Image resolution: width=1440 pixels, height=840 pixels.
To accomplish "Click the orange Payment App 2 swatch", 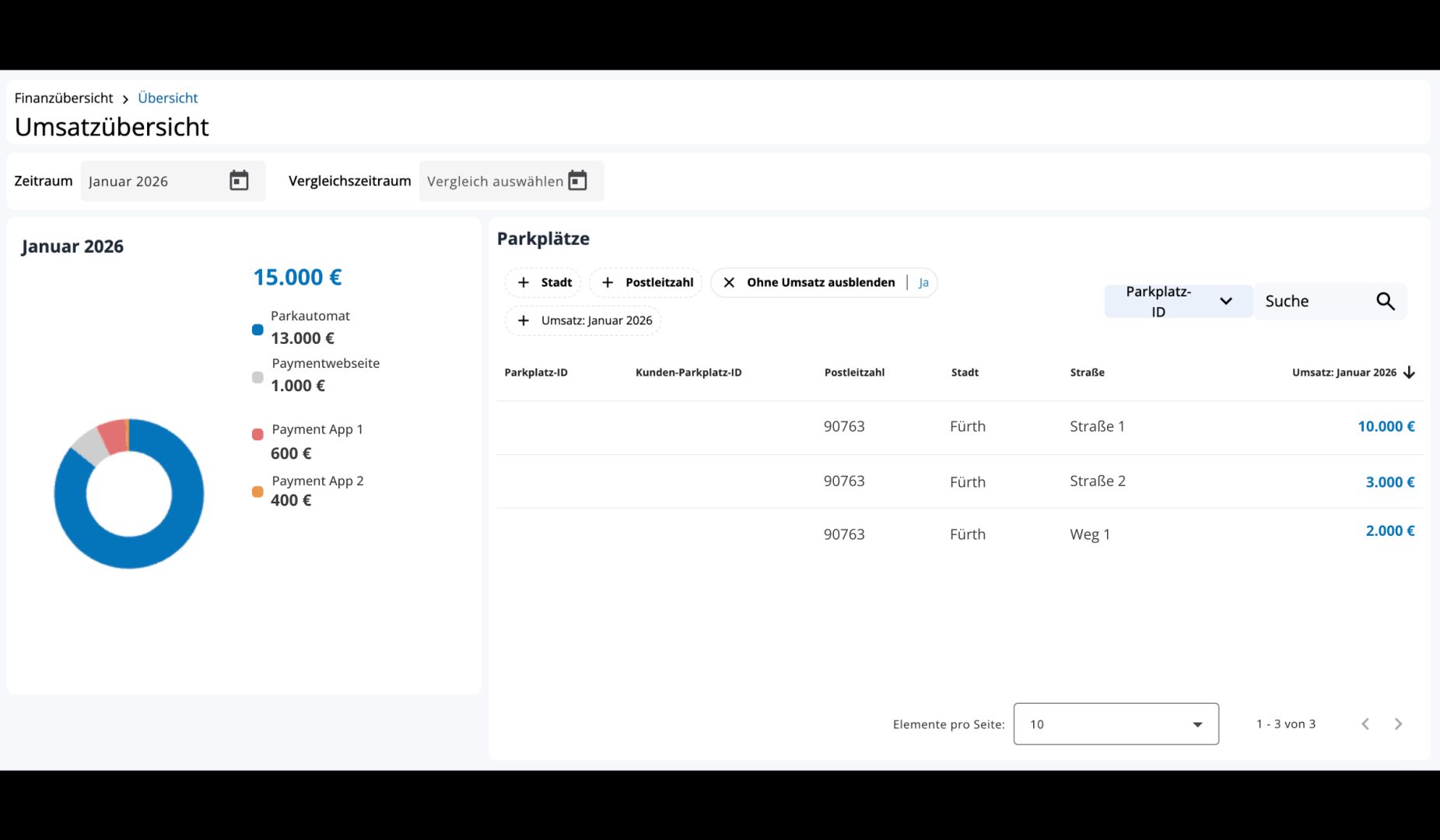I will point(258,492).
